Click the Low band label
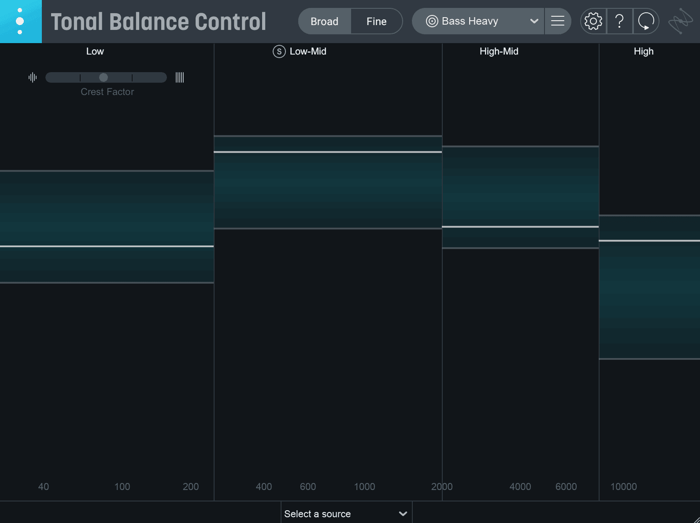The width and height of the screenshot is (700, 523). (x=95, y=51)
